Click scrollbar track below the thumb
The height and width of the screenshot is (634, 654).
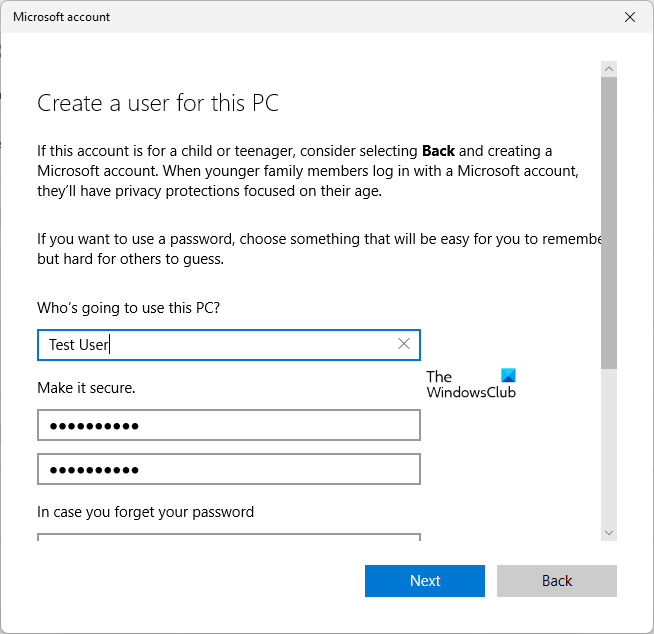(x=609, y=450)
